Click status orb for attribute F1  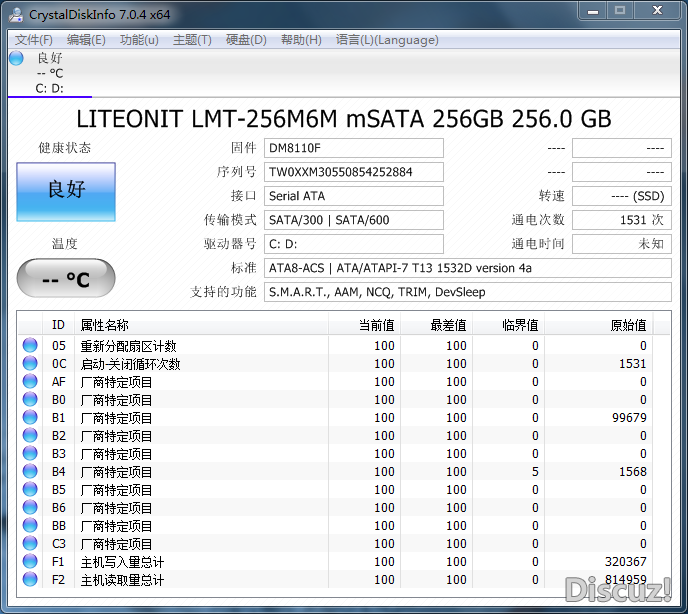[x=30, y=561]
